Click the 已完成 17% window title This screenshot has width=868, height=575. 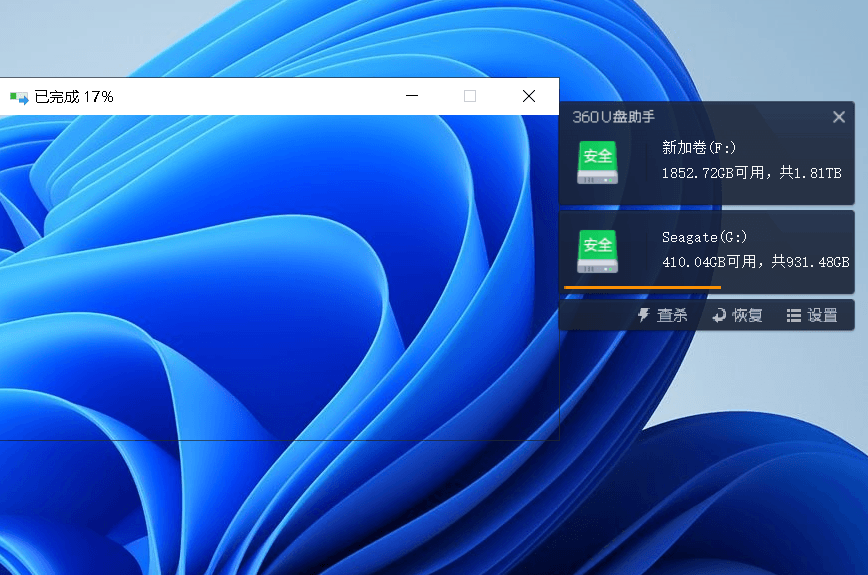74,97
